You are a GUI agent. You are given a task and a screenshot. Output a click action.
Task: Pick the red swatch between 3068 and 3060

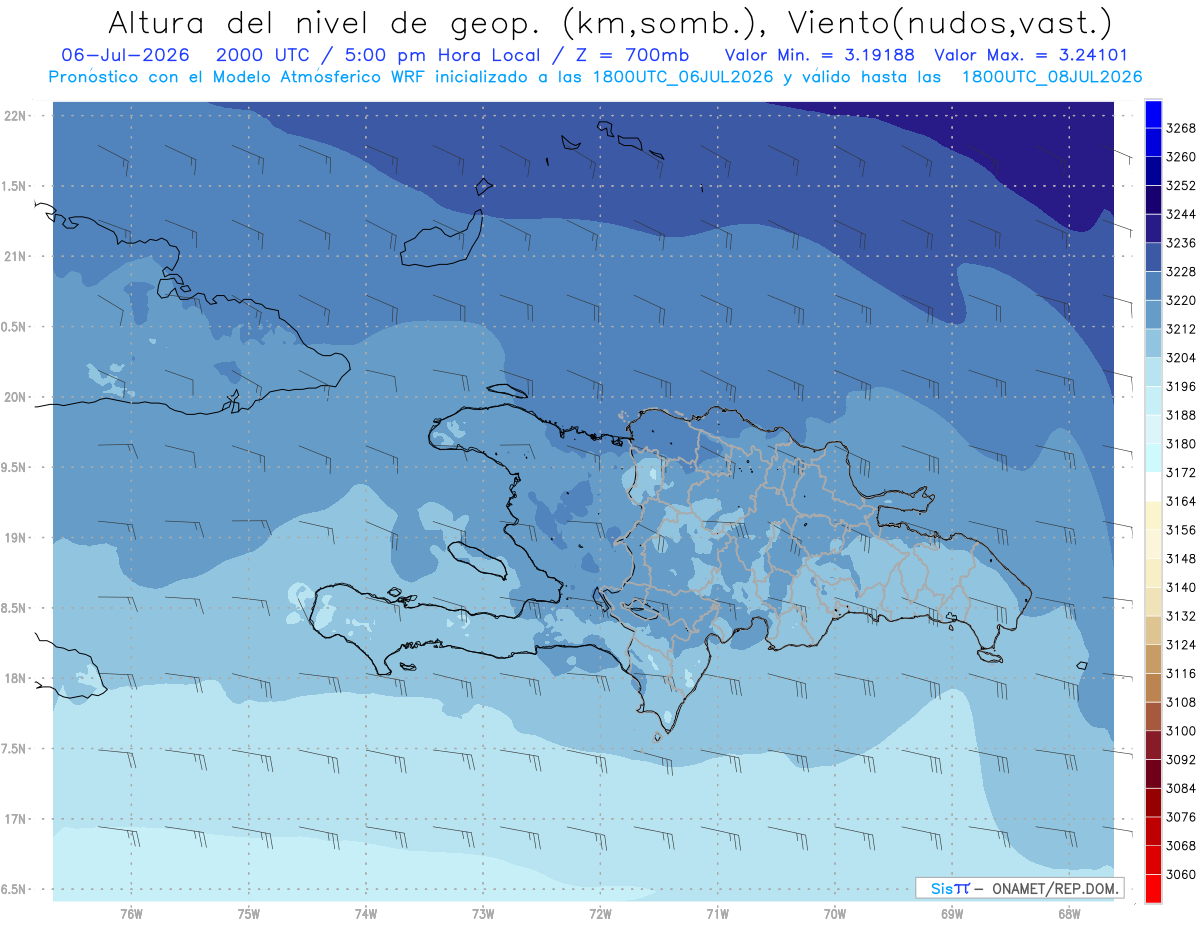click(1152, 859)
